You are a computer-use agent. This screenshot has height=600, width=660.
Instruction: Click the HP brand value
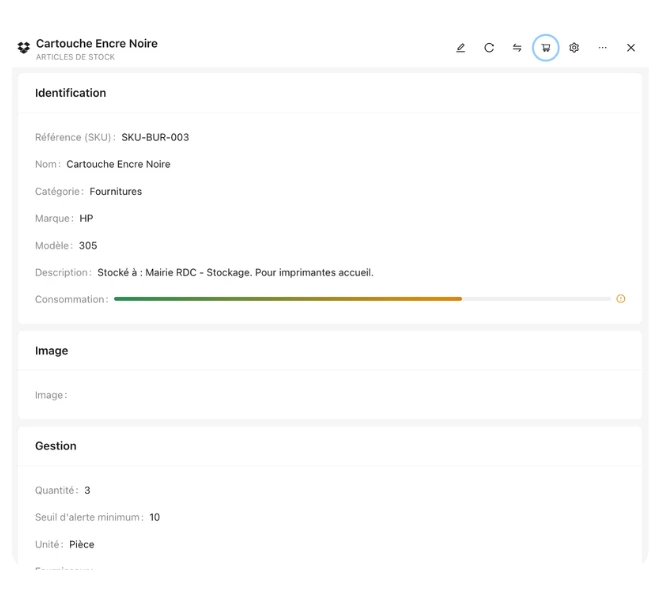tap(86, 219)
